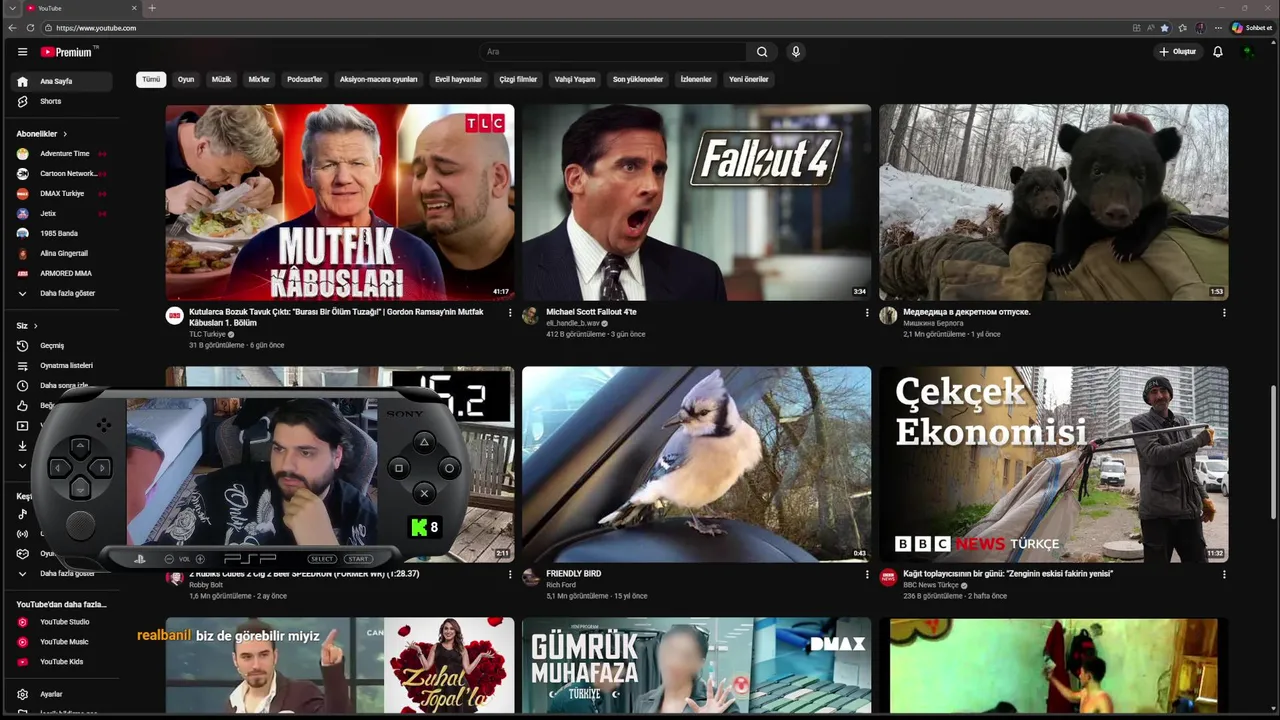Open the Cartoon Network subscription

click(x=62, y=173)
